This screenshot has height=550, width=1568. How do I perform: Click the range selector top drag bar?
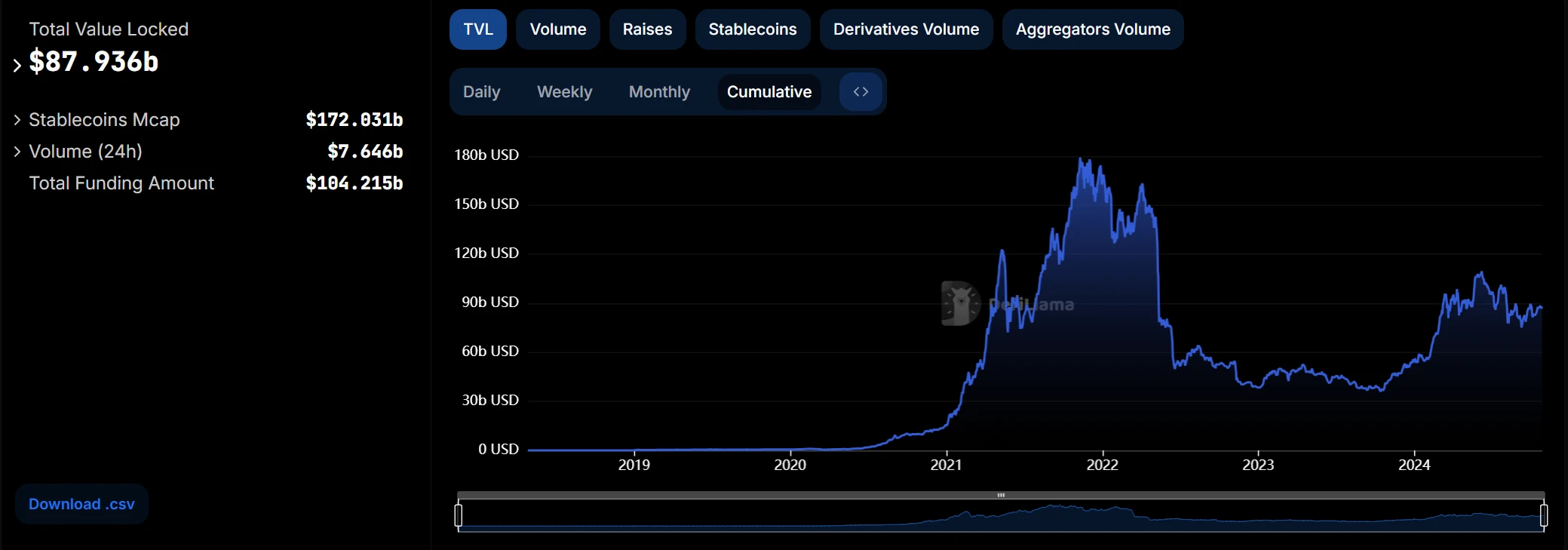(x=1000, y=495)
